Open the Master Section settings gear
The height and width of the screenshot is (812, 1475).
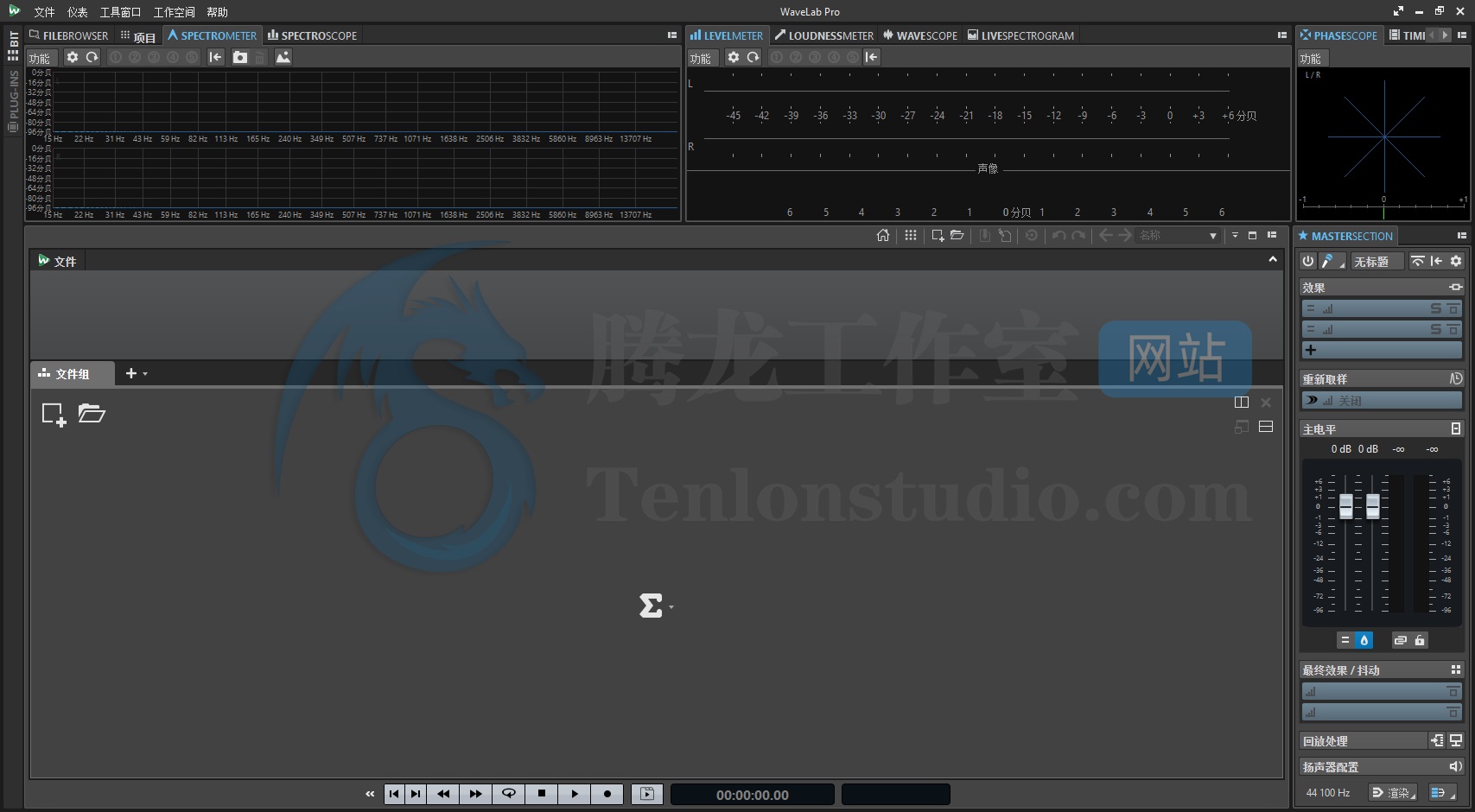pyautogui.click(x=1456, y=261)
